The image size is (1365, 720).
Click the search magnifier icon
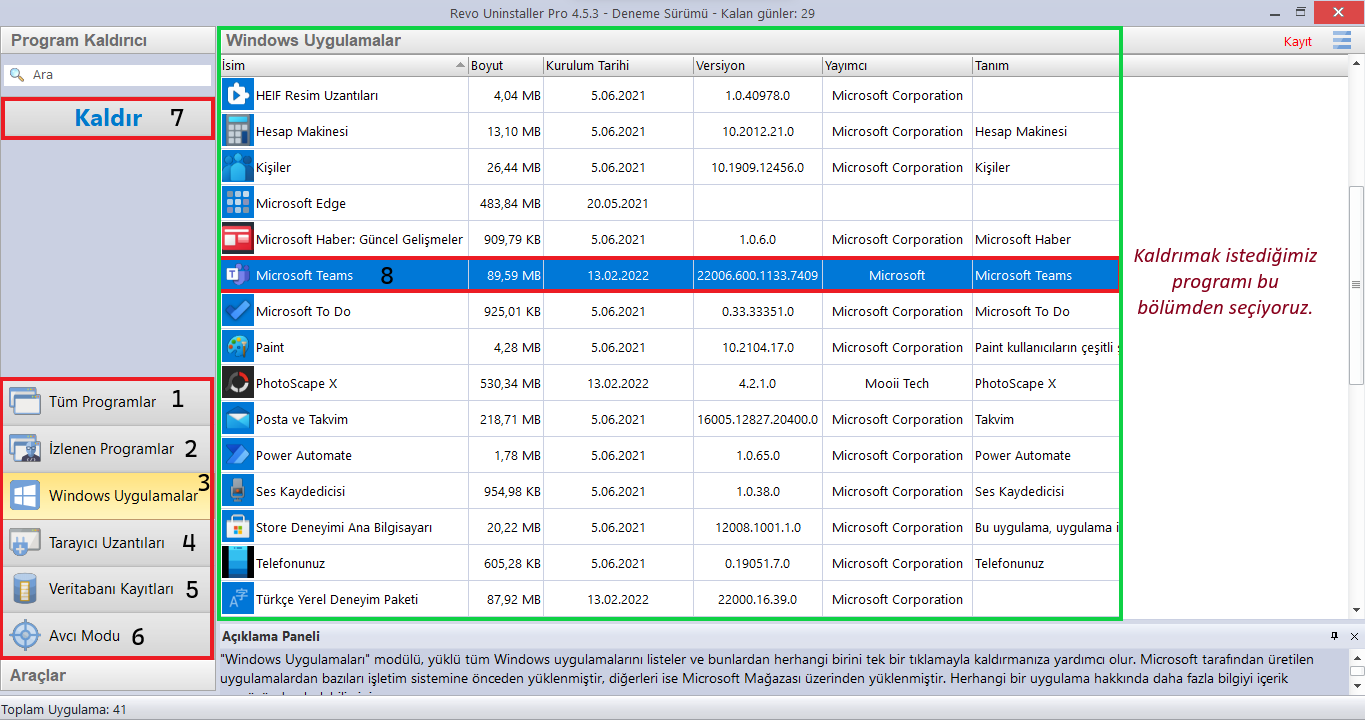pos(17,74)
